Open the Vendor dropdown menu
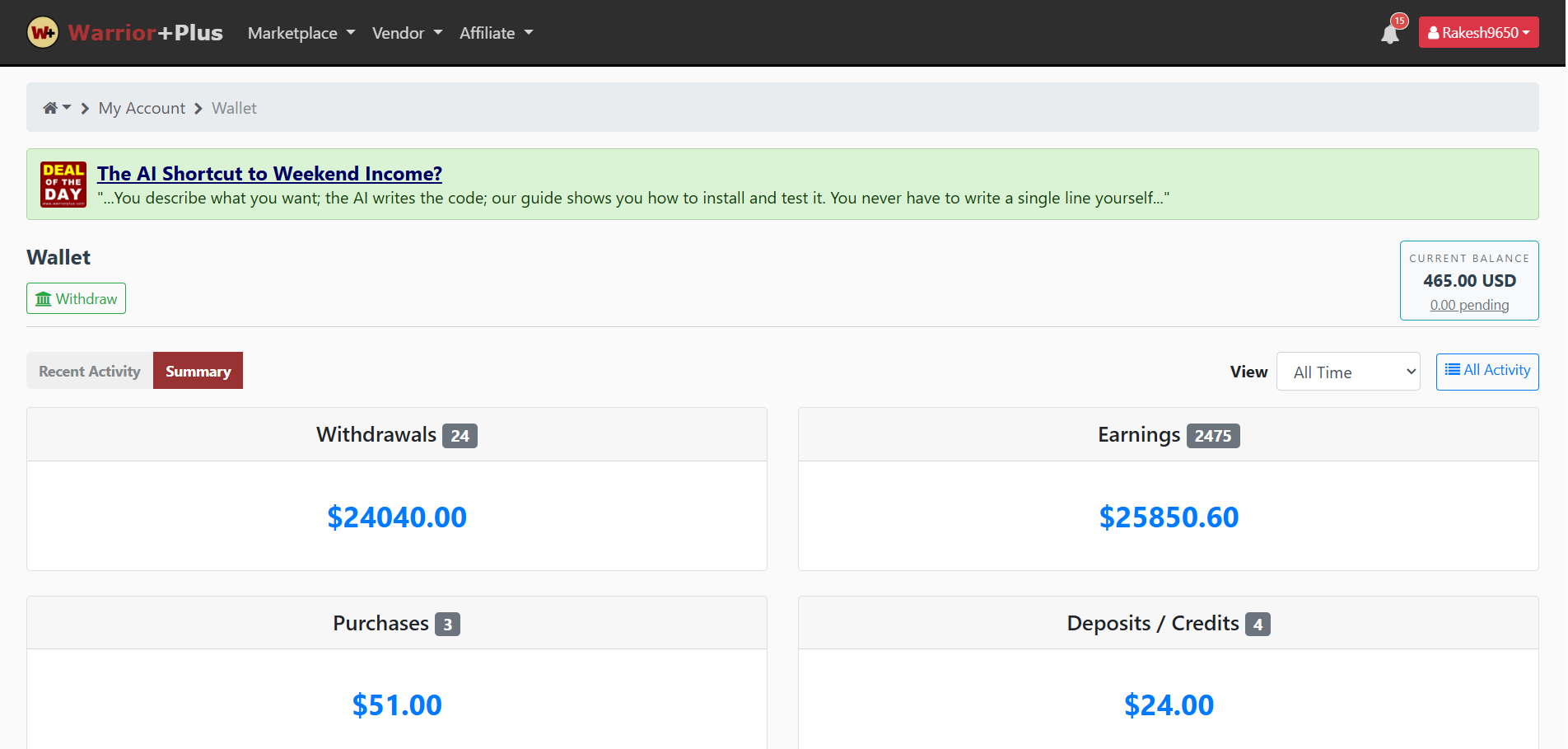The height and width of the screenshot is (749, 1568). [407, 33]
